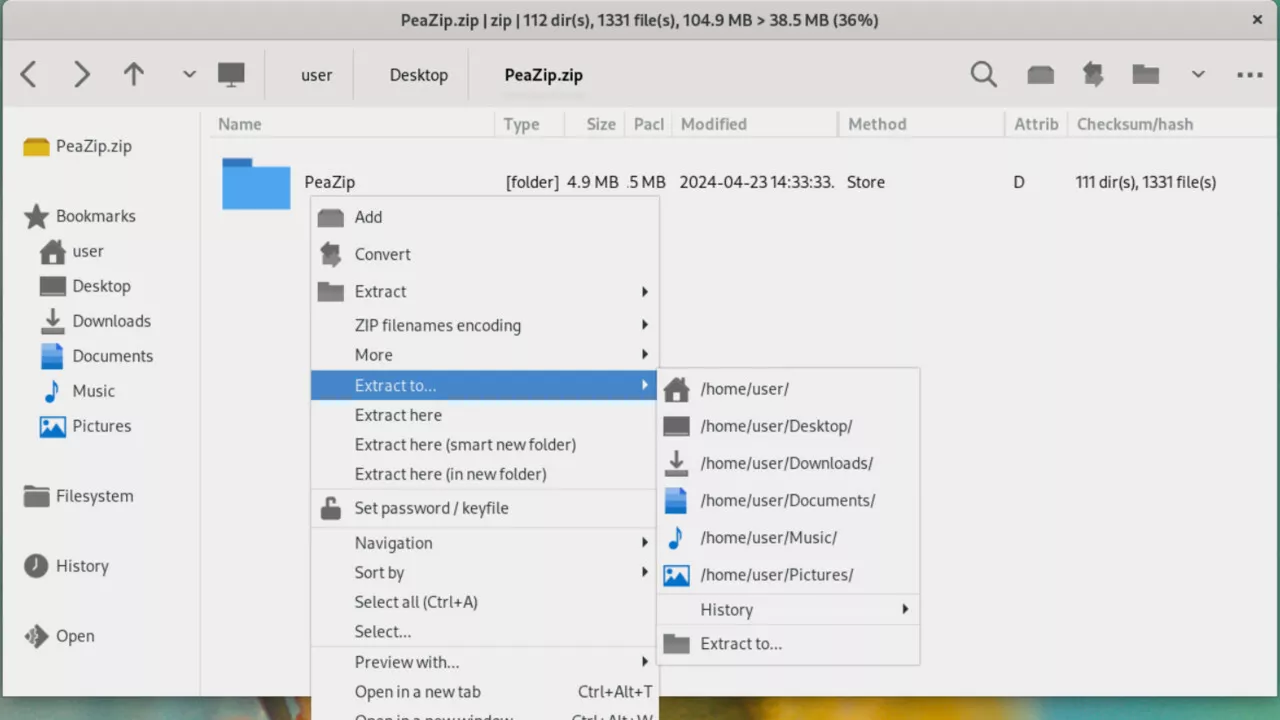Click the Add archive toolbar icon

tap(1041, 75)
